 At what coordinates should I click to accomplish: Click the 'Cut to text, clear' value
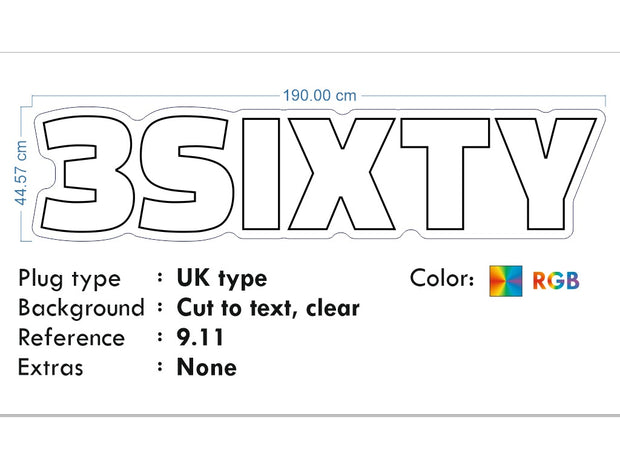pyautogui.click(x=268, y=308)
